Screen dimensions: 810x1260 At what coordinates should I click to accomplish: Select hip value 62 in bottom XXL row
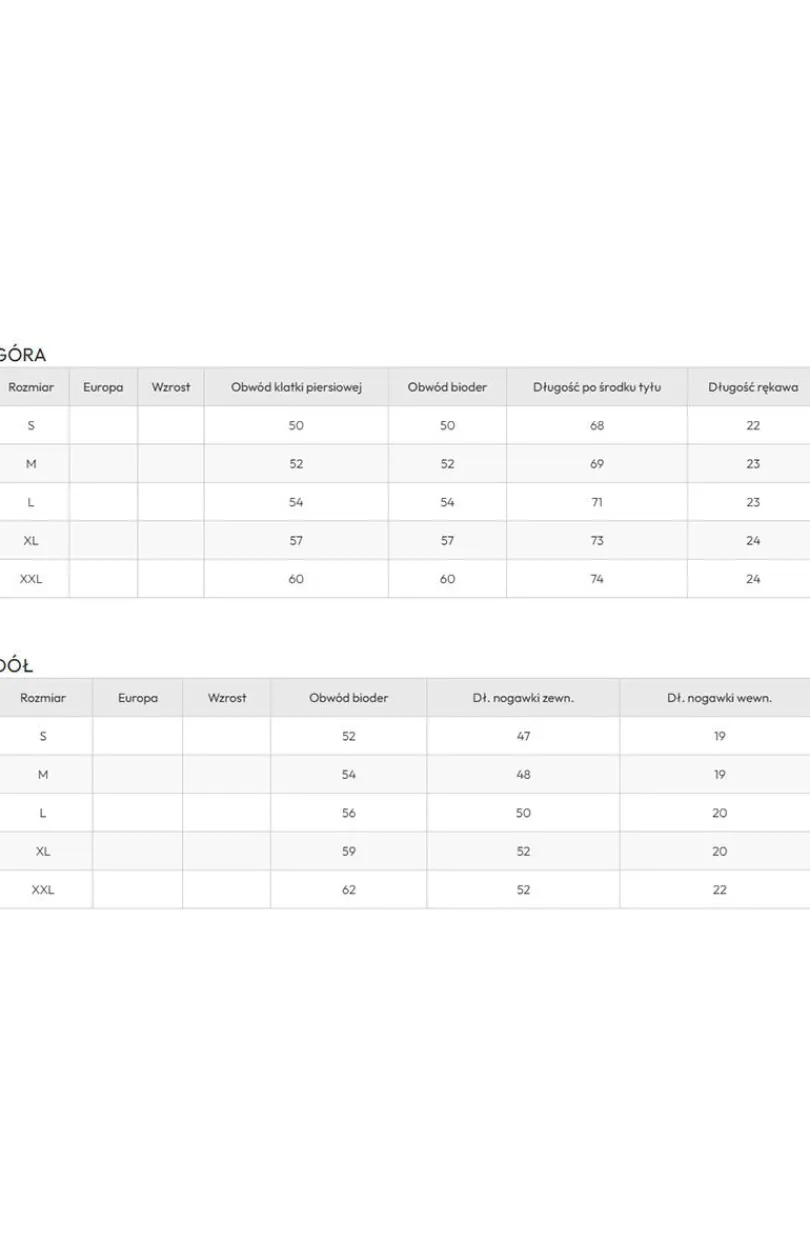[x=349, y=890]
